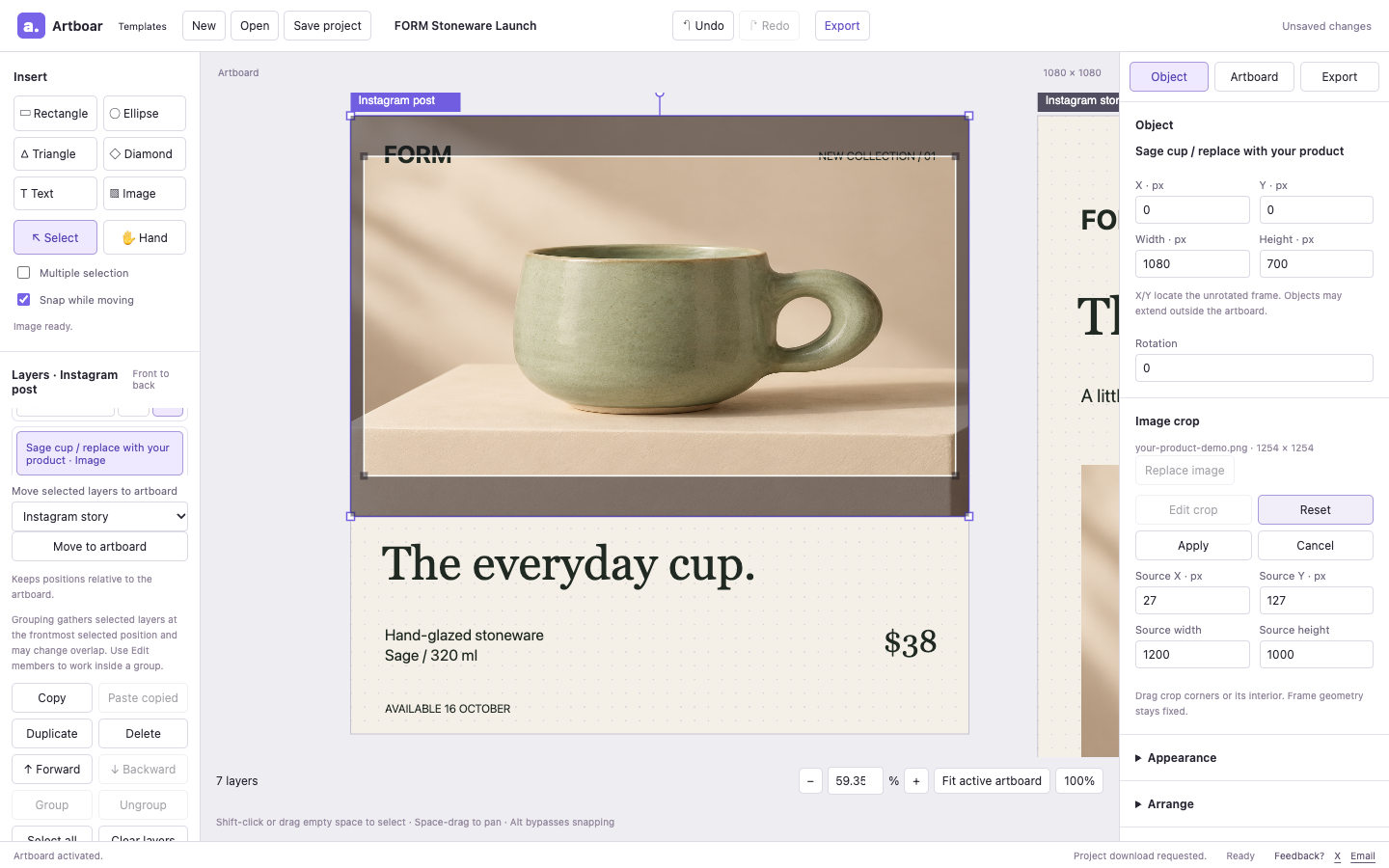Click the Move to artboard button
The image size is (1389, 868).
(x=99, y=547)
